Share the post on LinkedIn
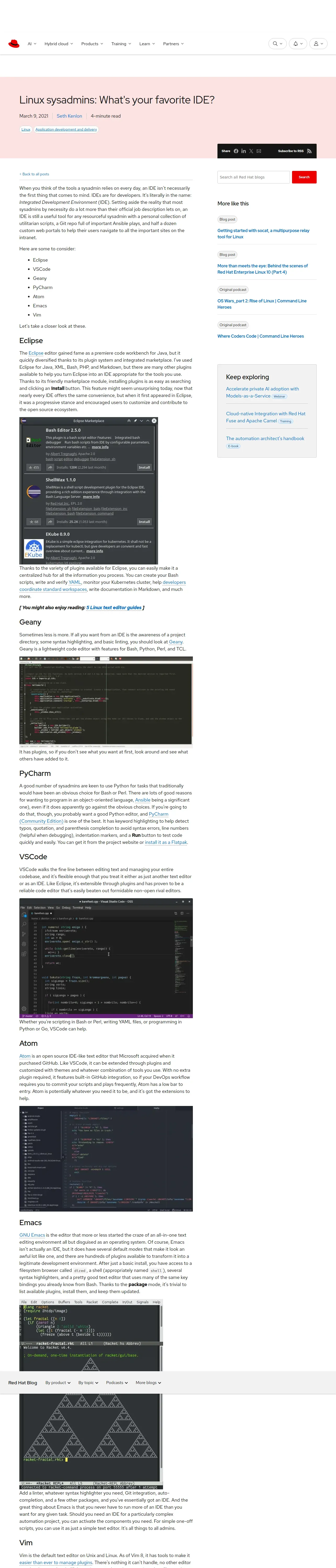 (243, 151)
